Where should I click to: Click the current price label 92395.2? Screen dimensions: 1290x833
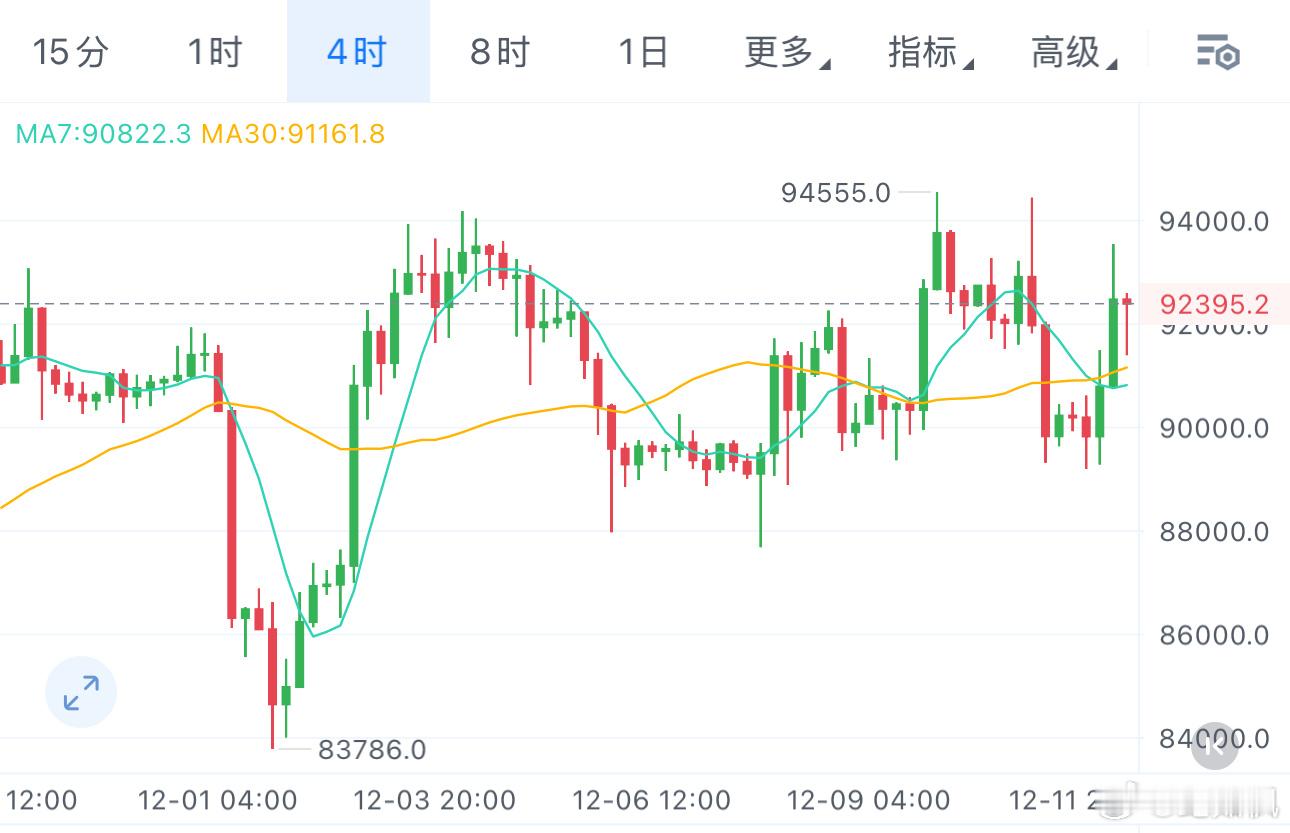click(x=1213, y=304)
